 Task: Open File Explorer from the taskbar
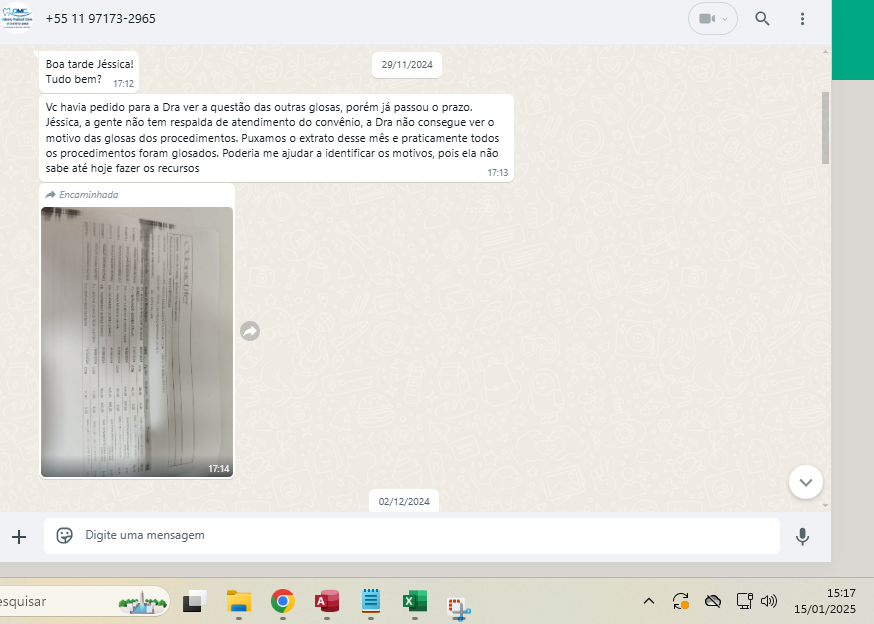[239, 601]
